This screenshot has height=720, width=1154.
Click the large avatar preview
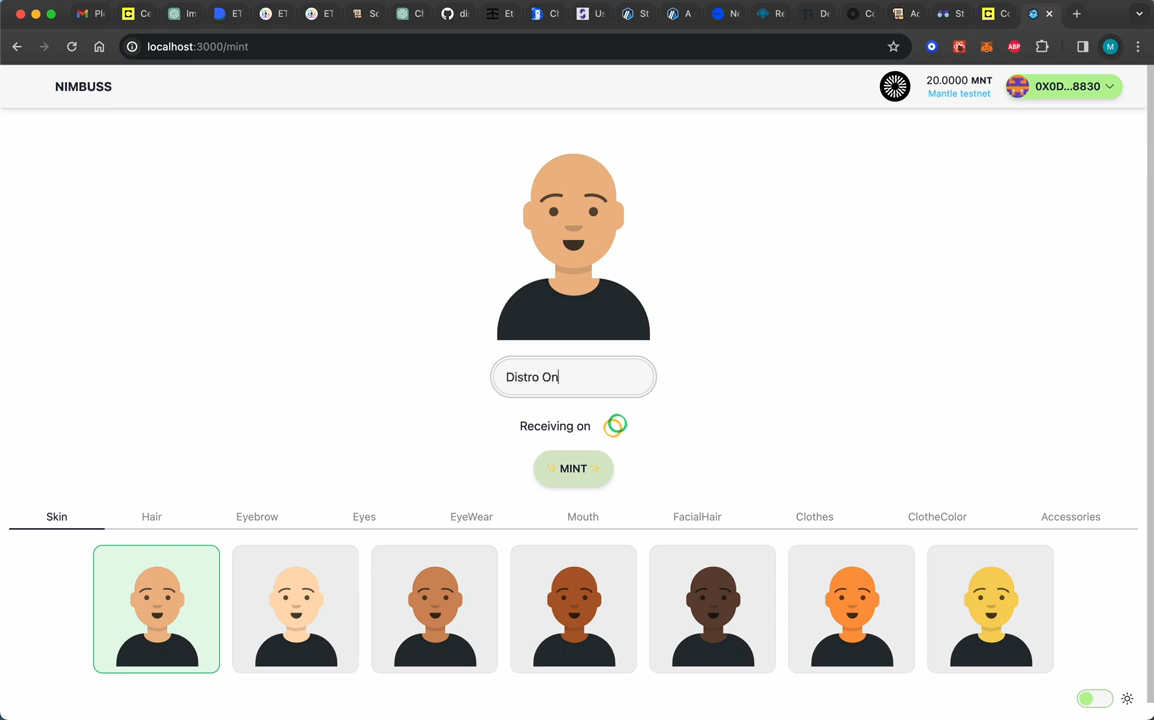tap(573, 246)
